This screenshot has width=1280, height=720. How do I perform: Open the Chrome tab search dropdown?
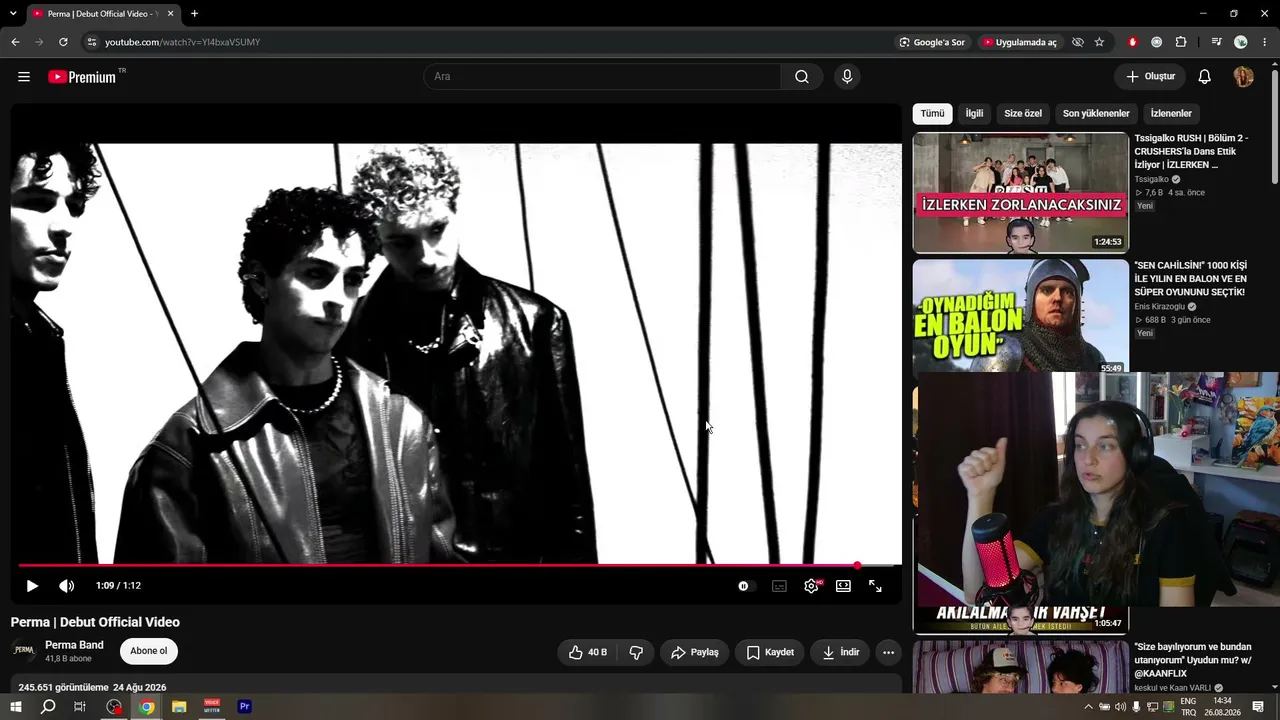(x=13, y=14)
